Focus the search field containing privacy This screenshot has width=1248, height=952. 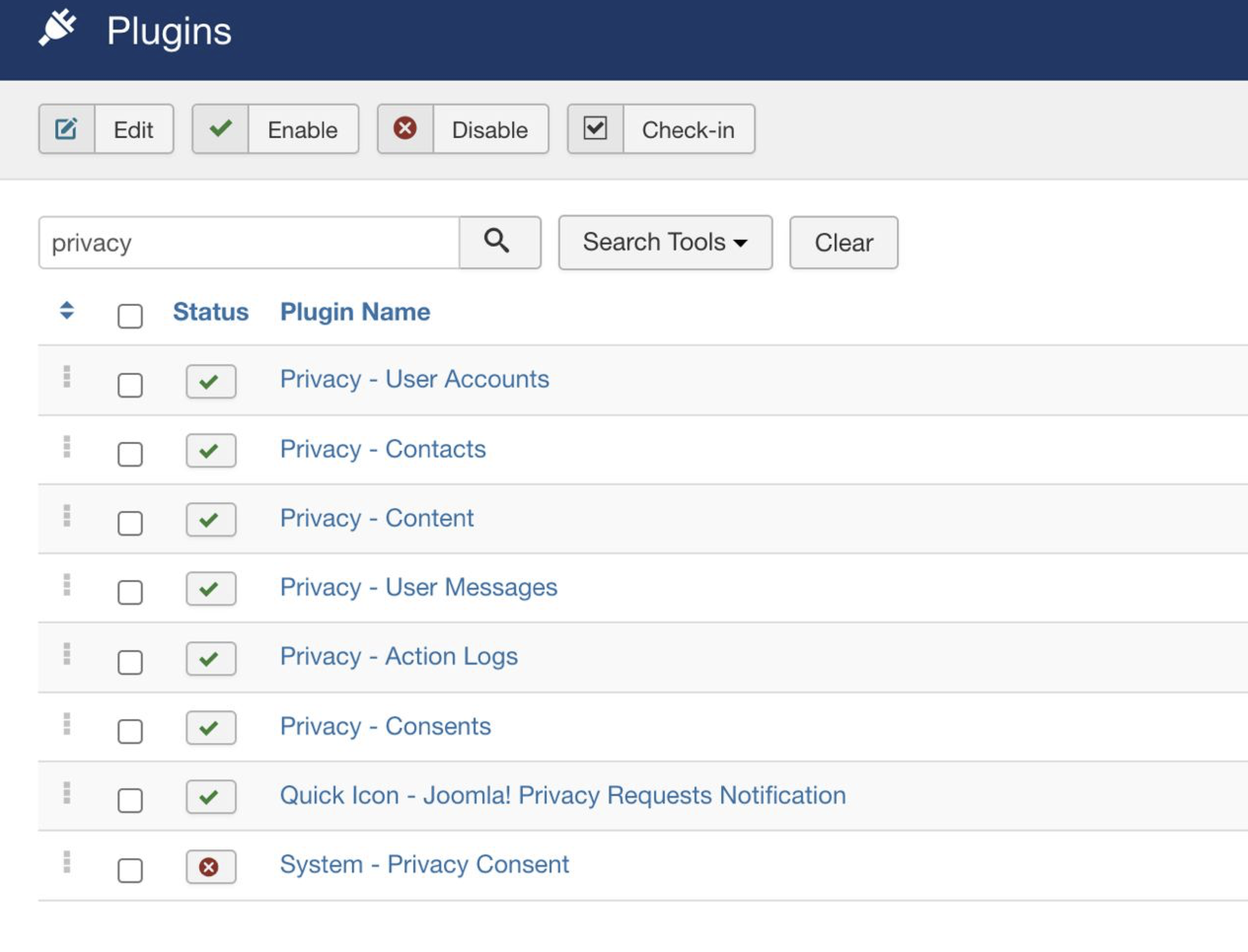(250, 243)
